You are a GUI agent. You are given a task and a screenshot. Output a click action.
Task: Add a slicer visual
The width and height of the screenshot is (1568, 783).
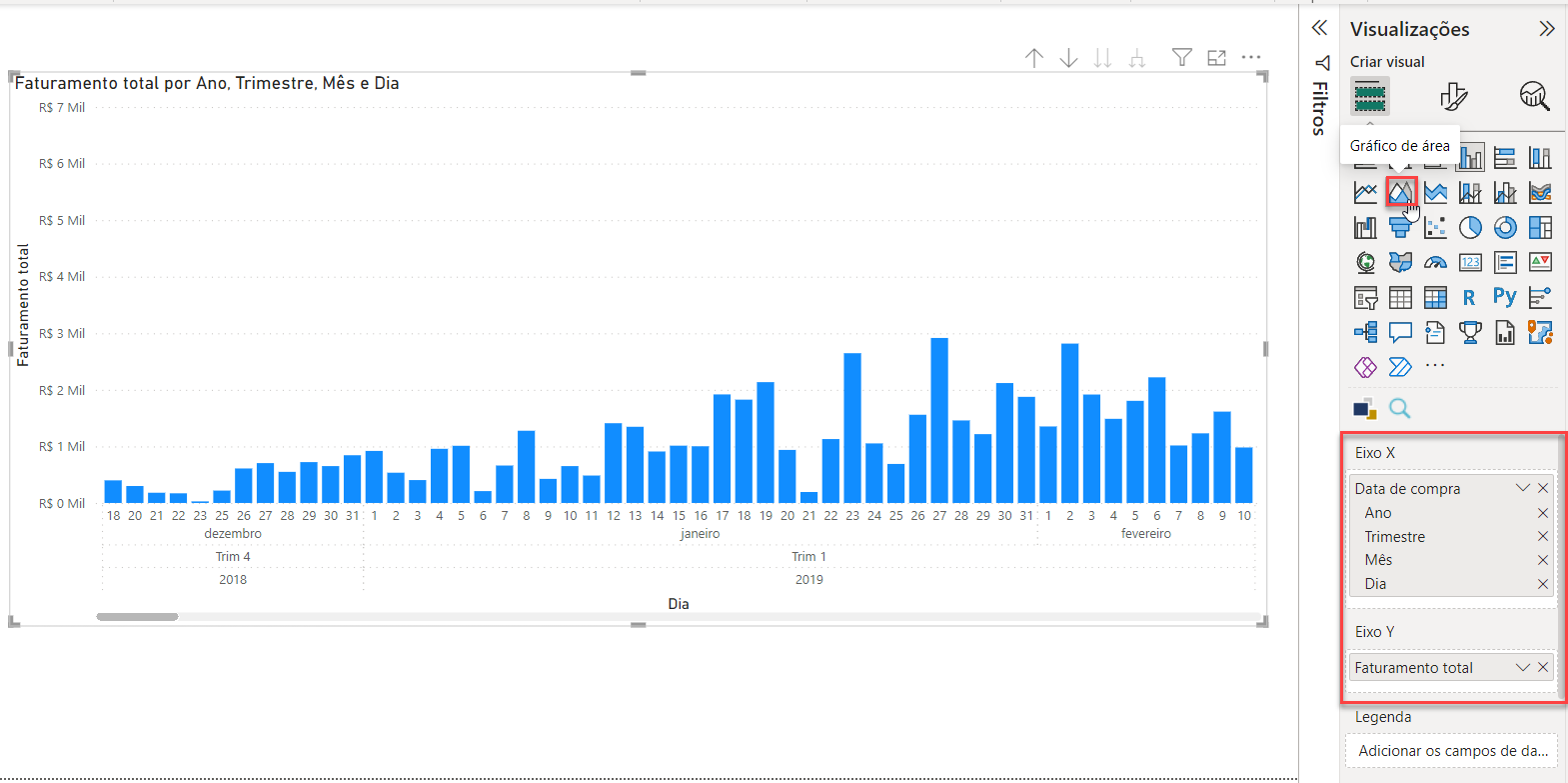click(1365, 297)
